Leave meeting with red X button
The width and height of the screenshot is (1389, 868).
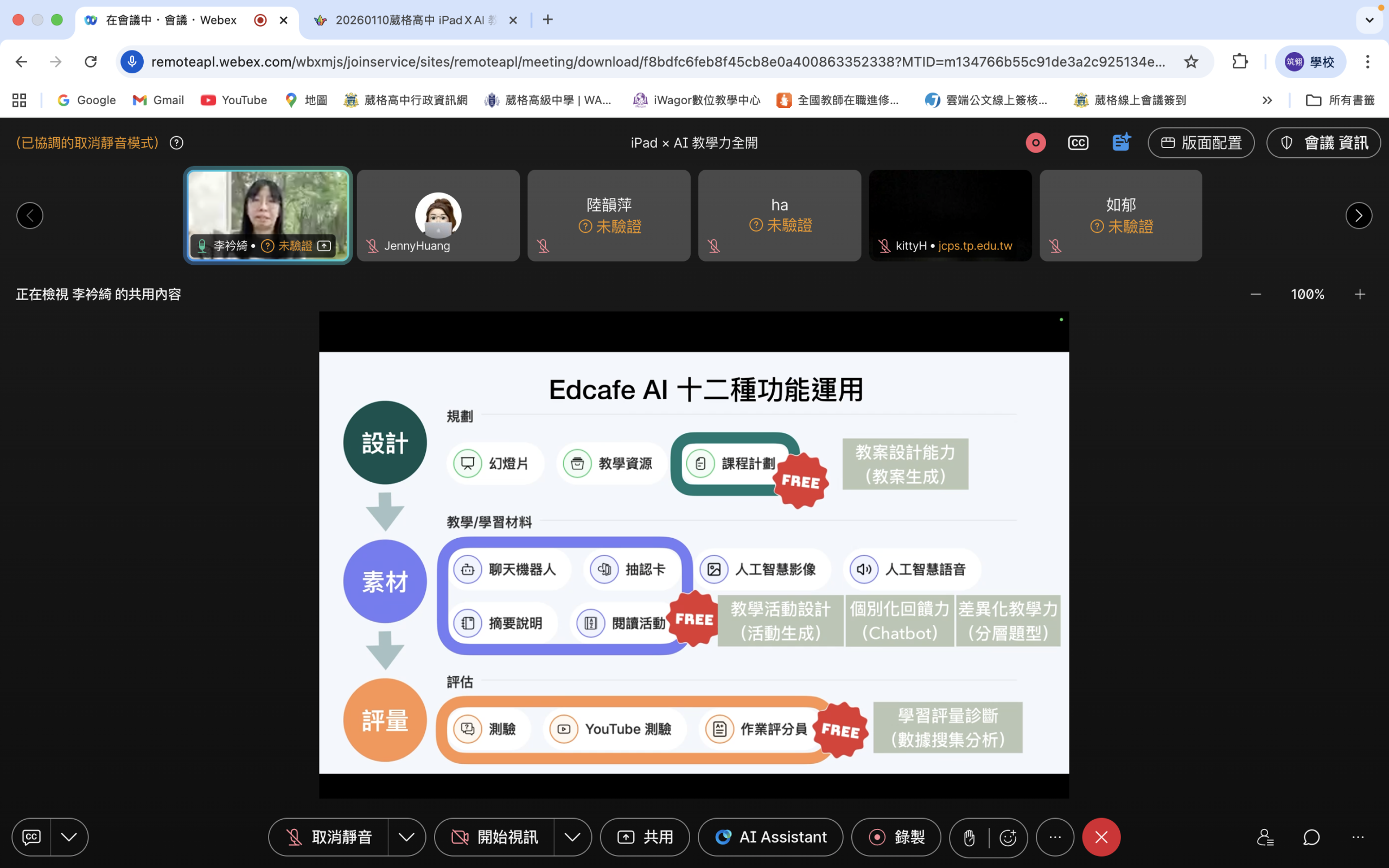coord(1101,837)
